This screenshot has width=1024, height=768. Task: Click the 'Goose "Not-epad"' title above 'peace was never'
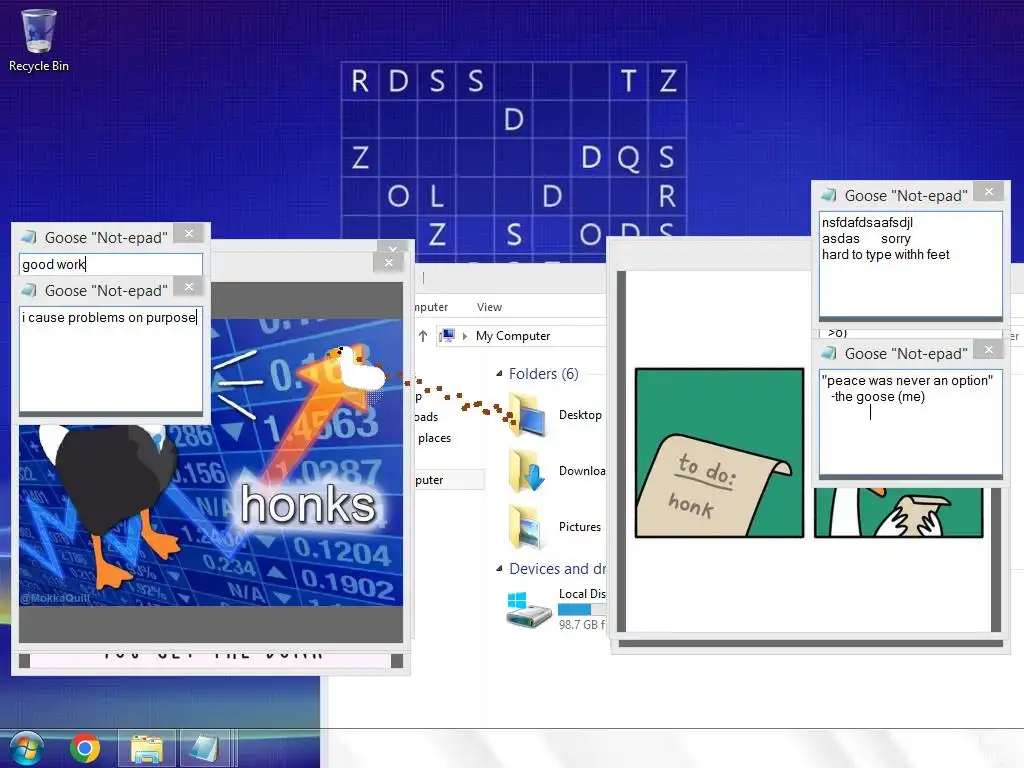(906, 353)
